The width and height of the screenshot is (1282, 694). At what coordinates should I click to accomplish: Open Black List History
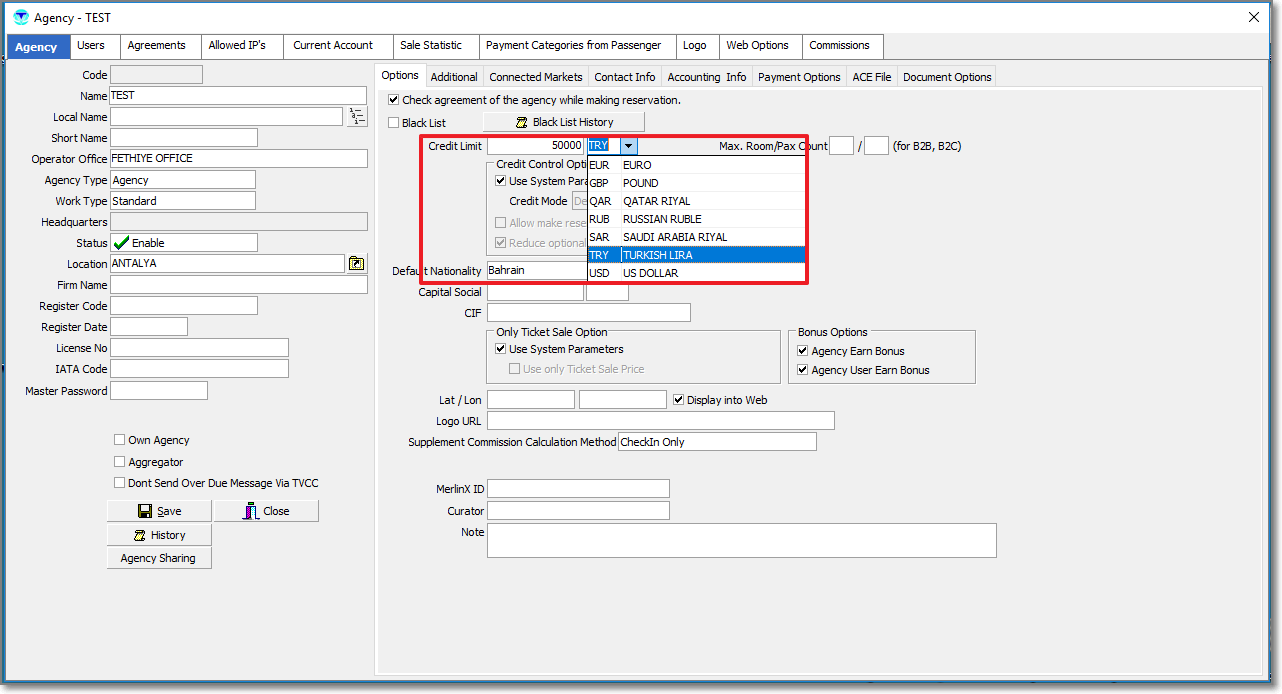[x=564, y=122]
